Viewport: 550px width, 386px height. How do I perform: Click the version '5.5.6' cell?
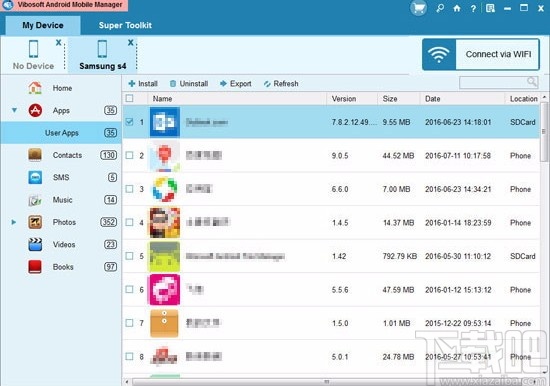(340, 290)
